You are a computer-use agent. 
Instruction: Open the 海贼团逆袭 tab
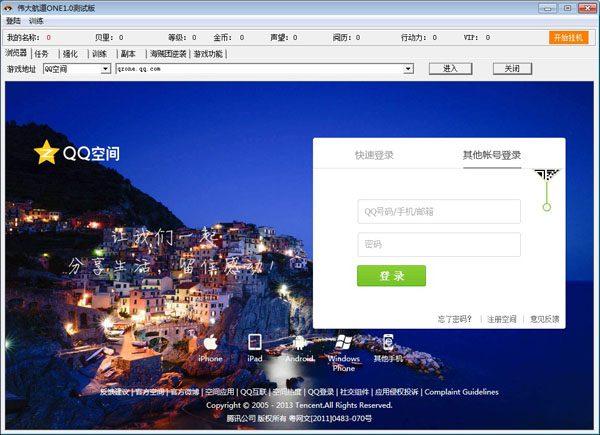coord(168,54)
